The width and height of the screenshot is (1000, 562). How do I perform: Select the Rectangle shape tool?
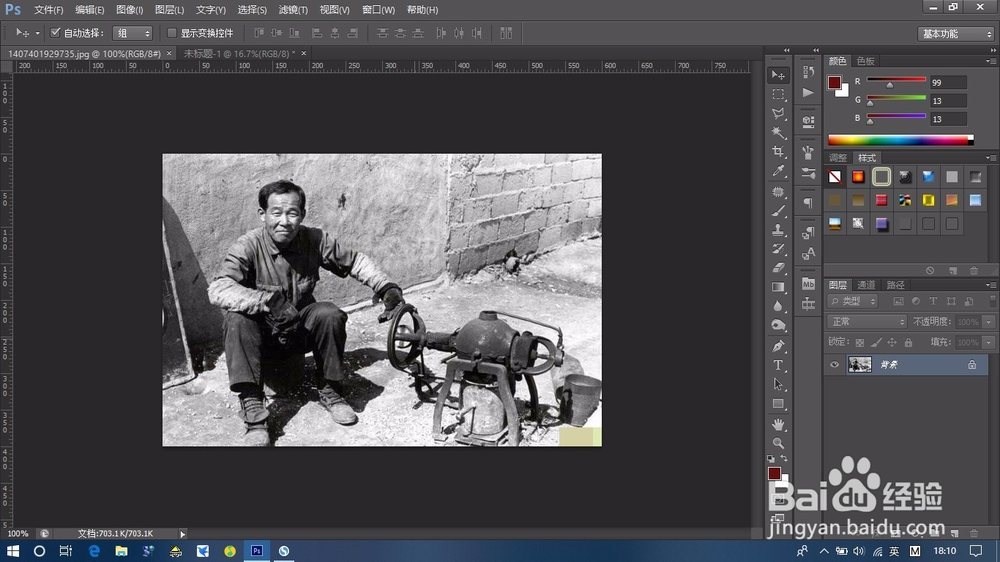(778, 404)
